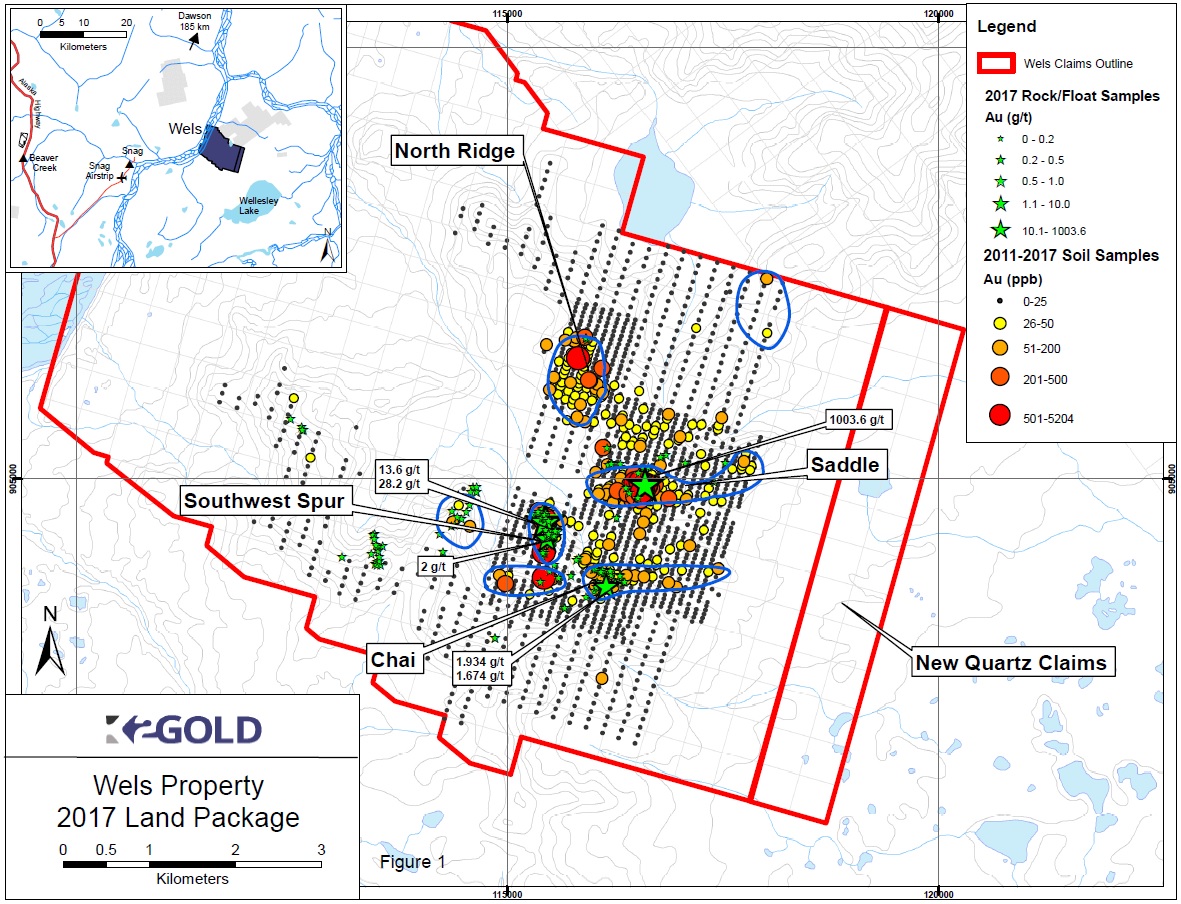This screenshot has width=1181, height=904.
Task: Click the red legend circle for 501-5204 ppb
Action: point(1001,415)
